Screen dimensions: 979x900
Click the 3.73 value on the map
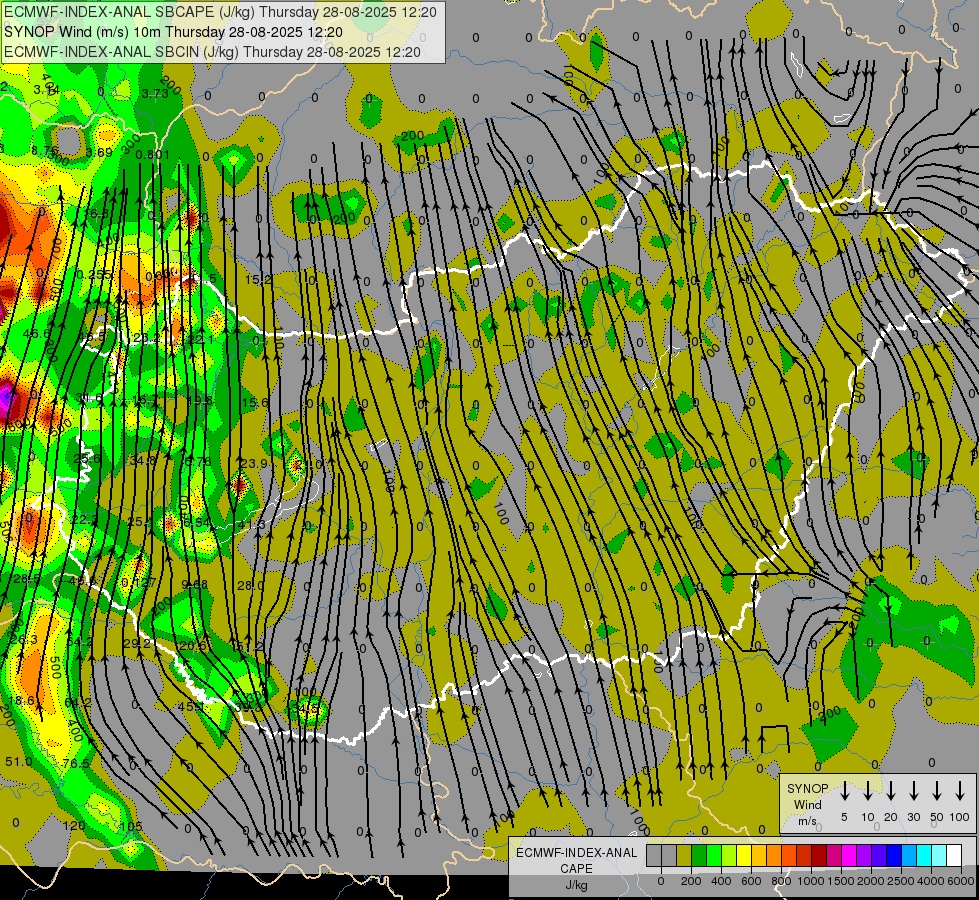(155, 94)
